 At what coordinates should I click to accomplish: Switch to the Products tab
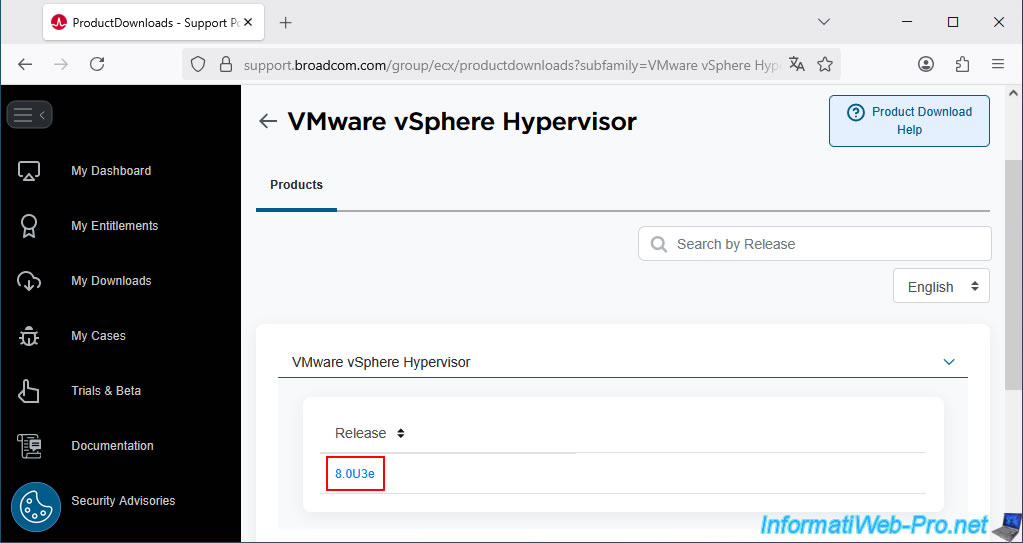296,185
